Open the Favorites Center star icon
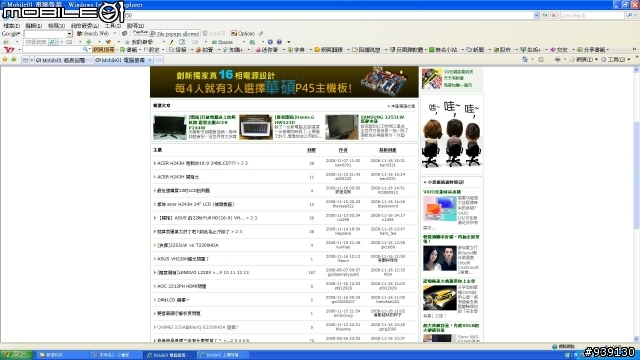 point(5,60)
